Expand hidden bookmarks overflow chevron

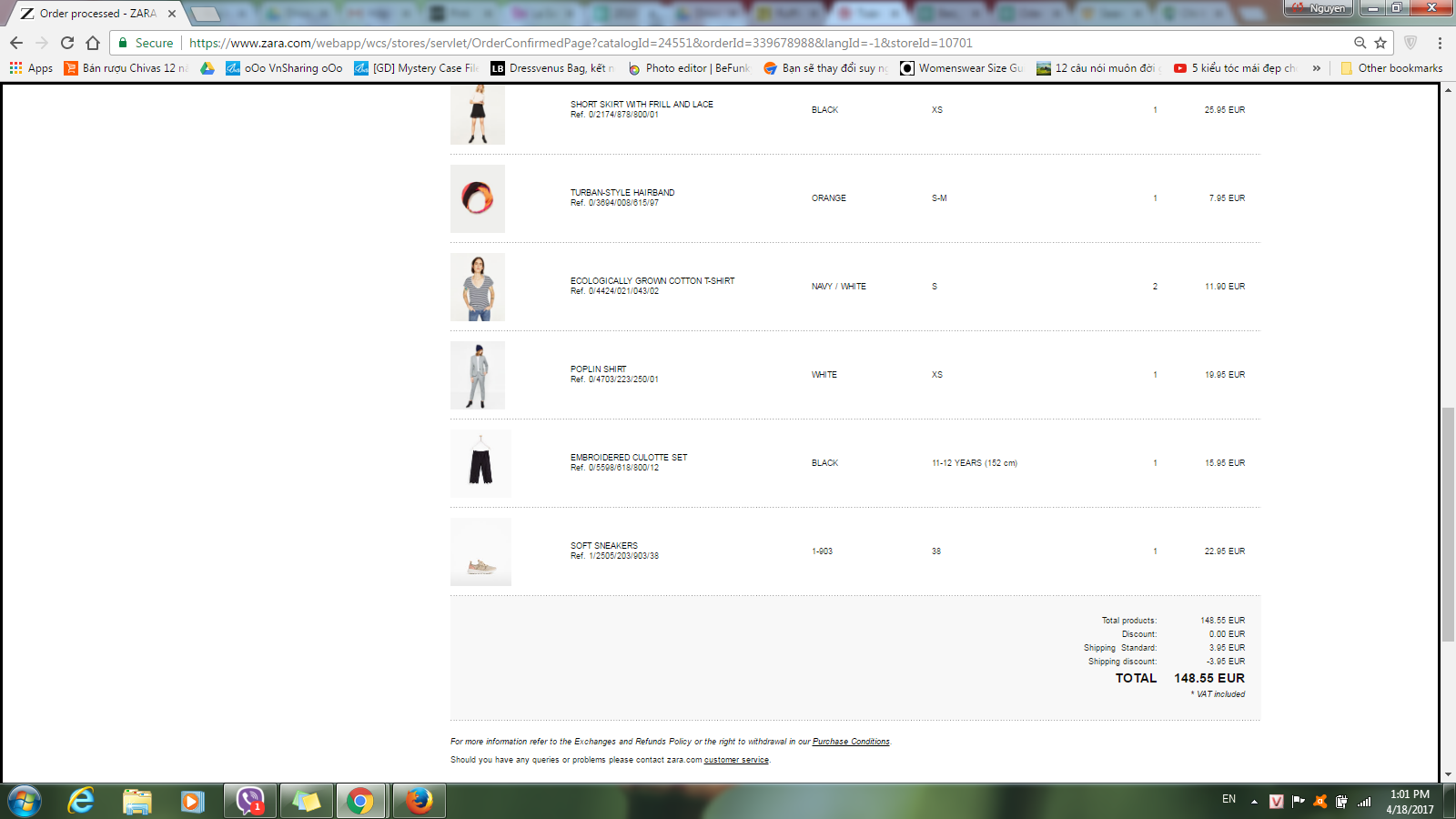tap(1316, 68)
